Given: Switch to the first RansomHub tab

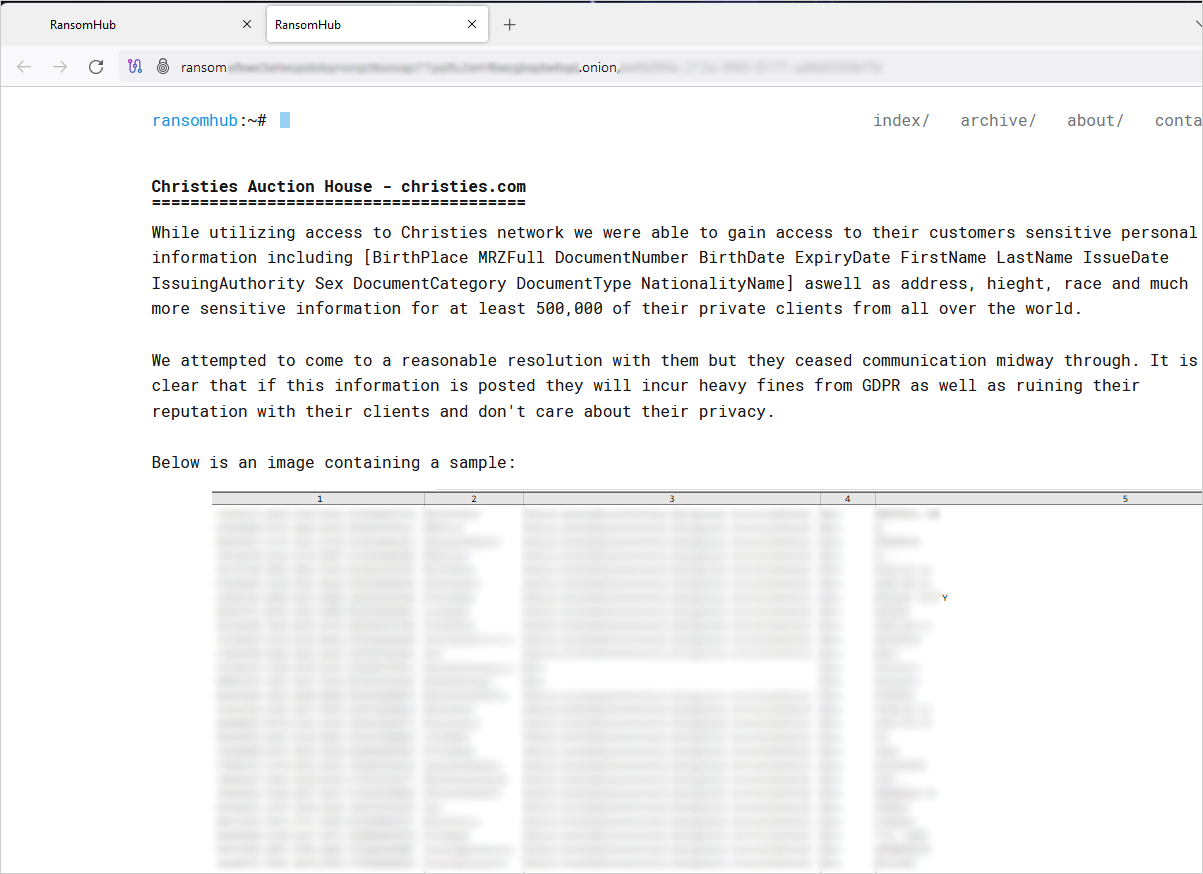Looking at the screenshot, I should [130, 25].
